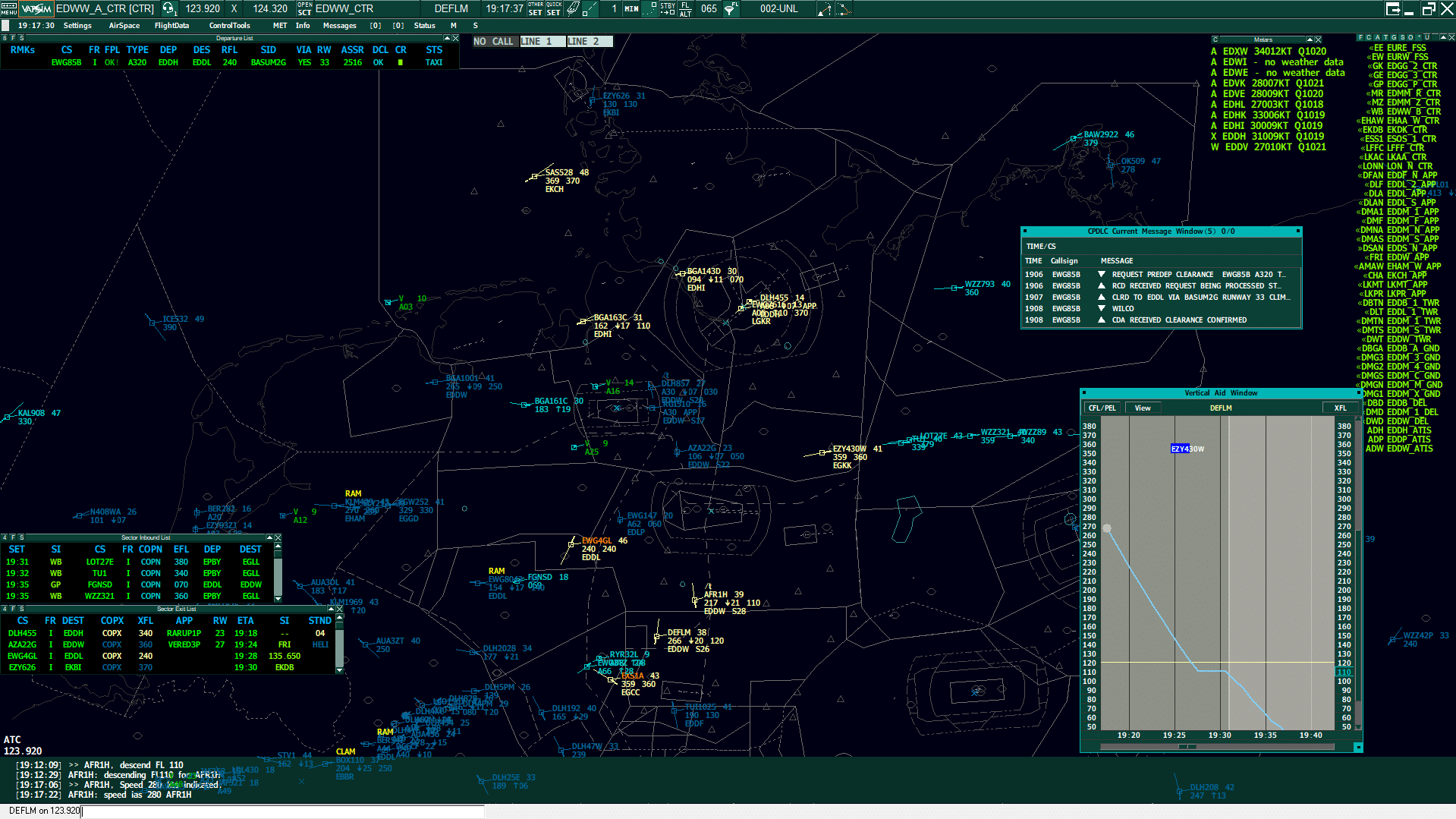Toggle the X receive flag between frequencies
Screen dimensions: 1456x819
point(234,8)
